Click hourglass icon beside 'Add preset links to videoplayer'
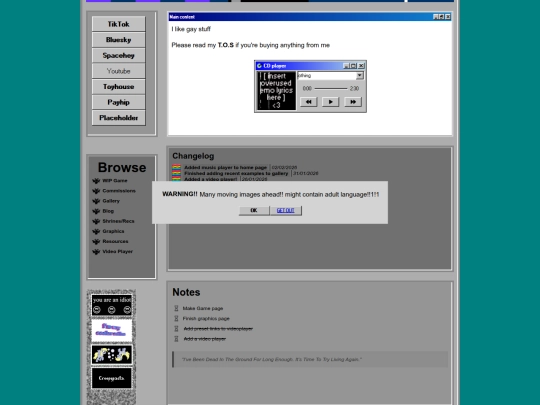This screenshot has width=540, height=405. click(176, 329)
